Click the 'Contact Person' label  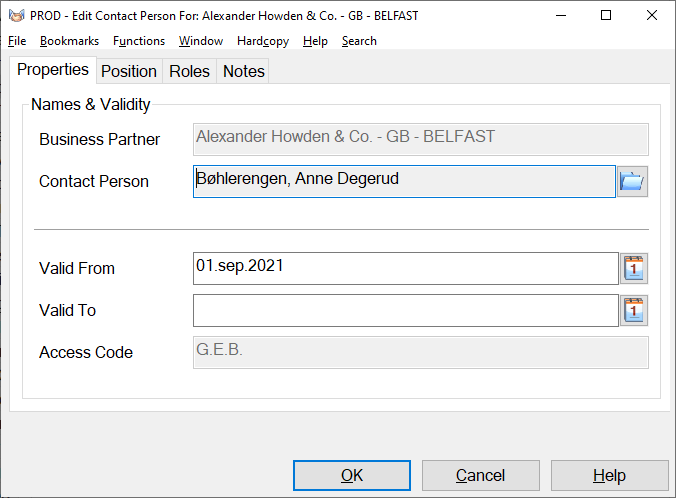click(x=94, y=182)
